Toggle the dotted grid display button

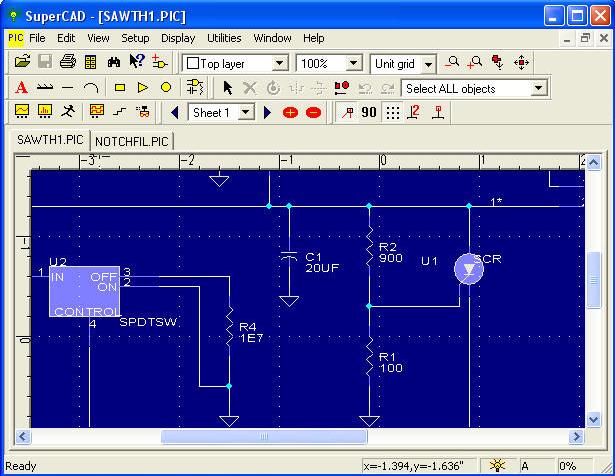pos(393,113)
